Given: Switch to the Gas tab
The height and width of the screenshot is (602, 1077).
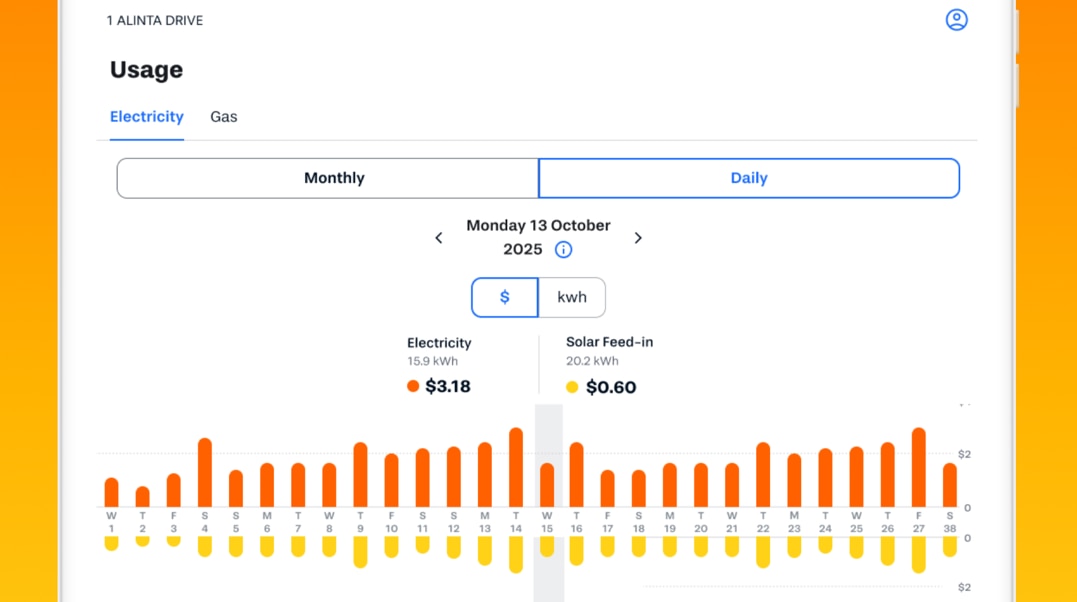Looking at the screenshot, I should [x=224, y=117].
